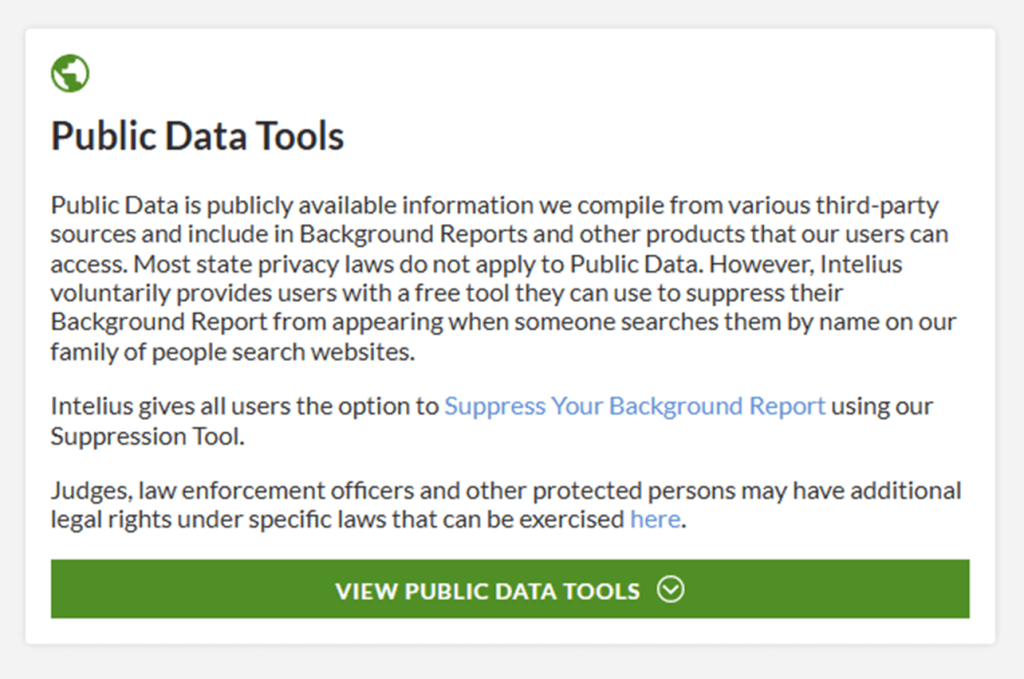This screenshot has height=679, width=1024.
Task: Click the Public Data Tools heading
Action: (x=197, y=136)
